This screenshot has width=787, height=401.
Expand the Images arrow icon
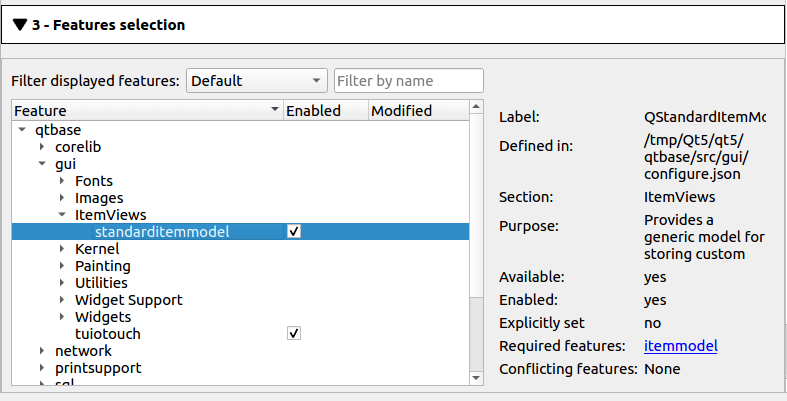coord(62,198)
